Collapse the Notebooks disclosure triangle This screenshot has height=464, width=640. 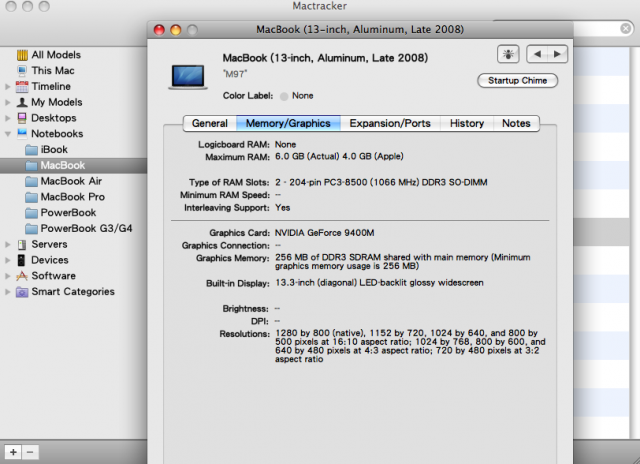click(x=7, y=134)
